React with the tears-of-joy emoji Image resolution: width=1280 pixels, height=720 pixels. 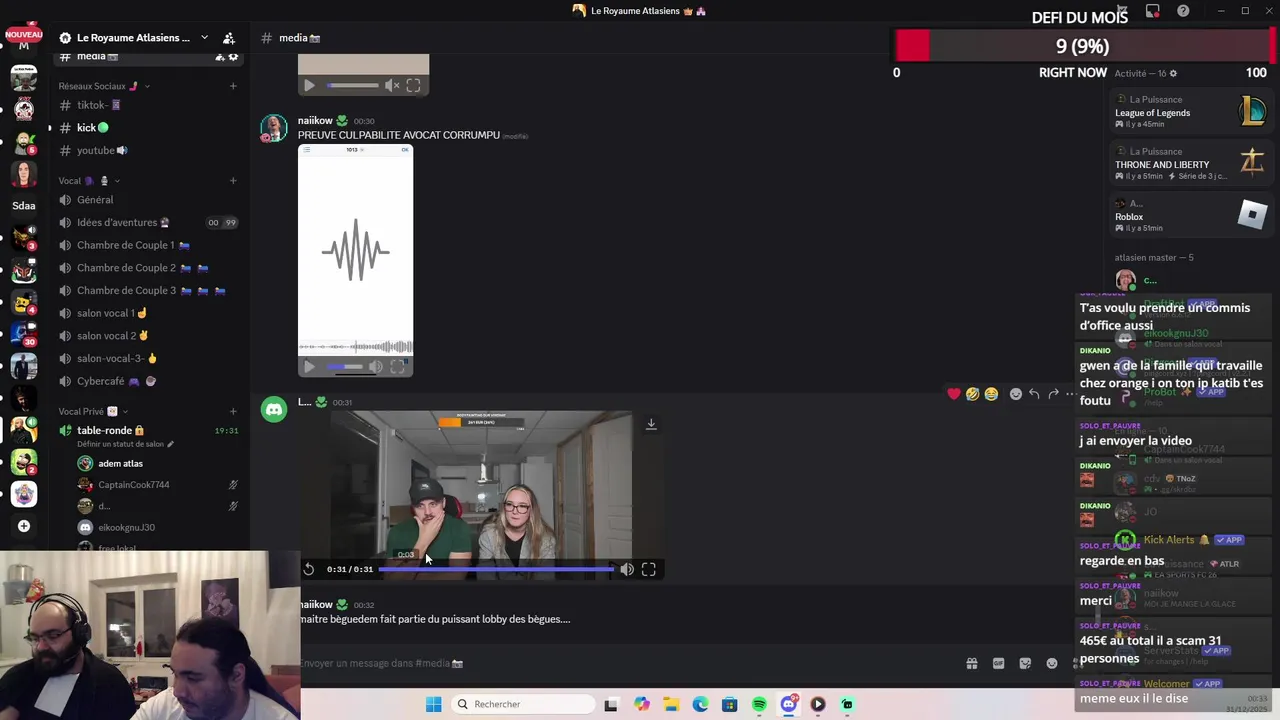coord(991,394)
